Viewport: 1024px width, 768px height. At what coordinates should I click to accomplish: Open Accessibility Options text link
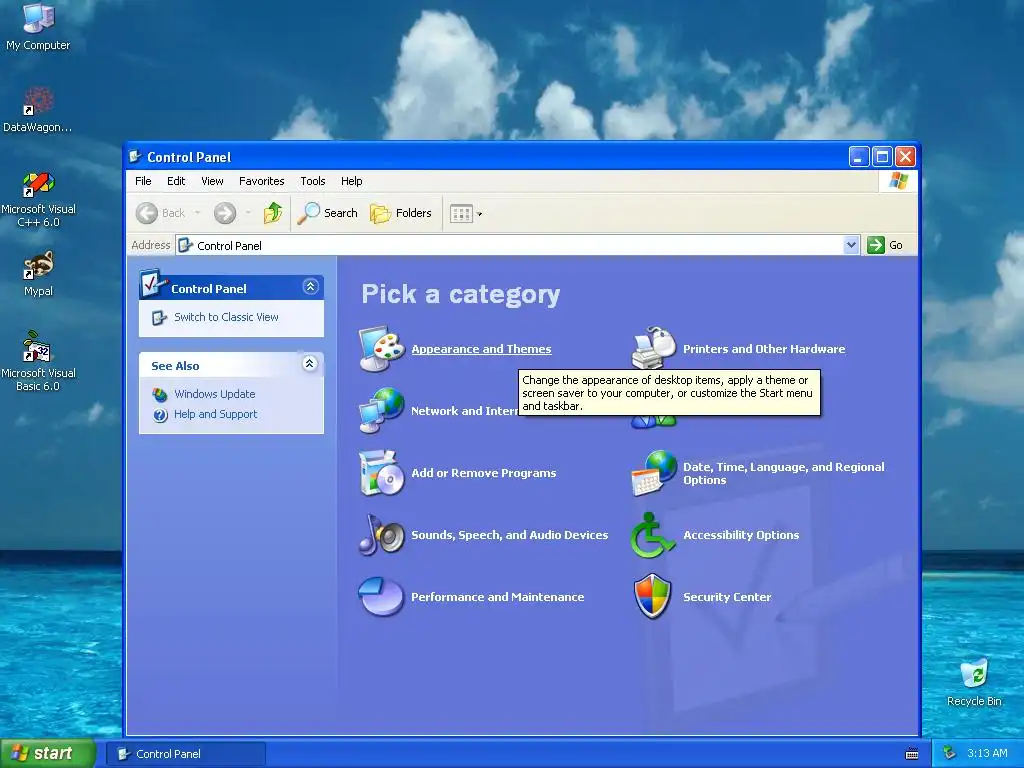click(741, 535)
